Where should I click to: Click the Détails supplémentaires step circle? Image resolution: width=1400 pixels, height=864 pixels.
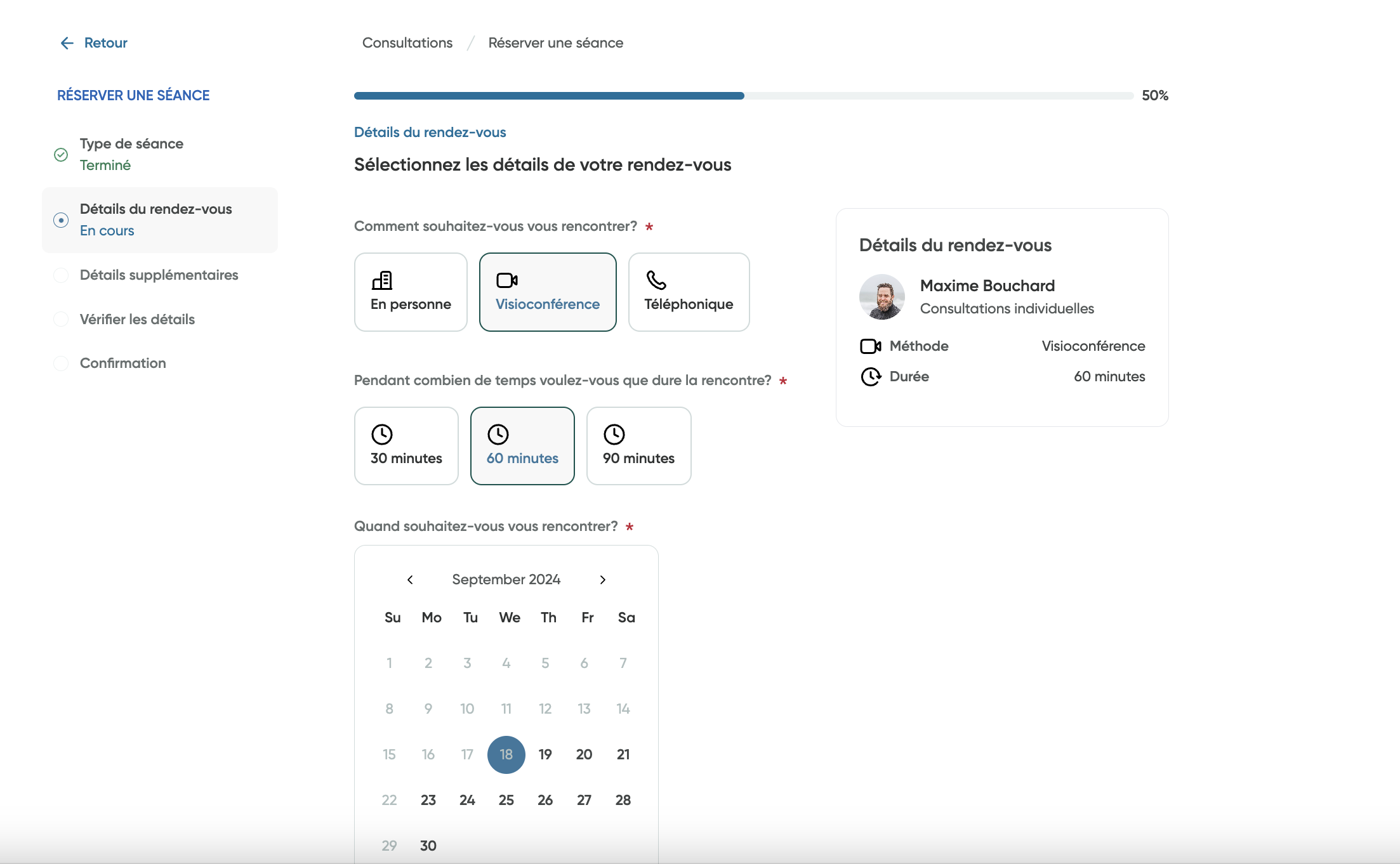coord(61,275)
